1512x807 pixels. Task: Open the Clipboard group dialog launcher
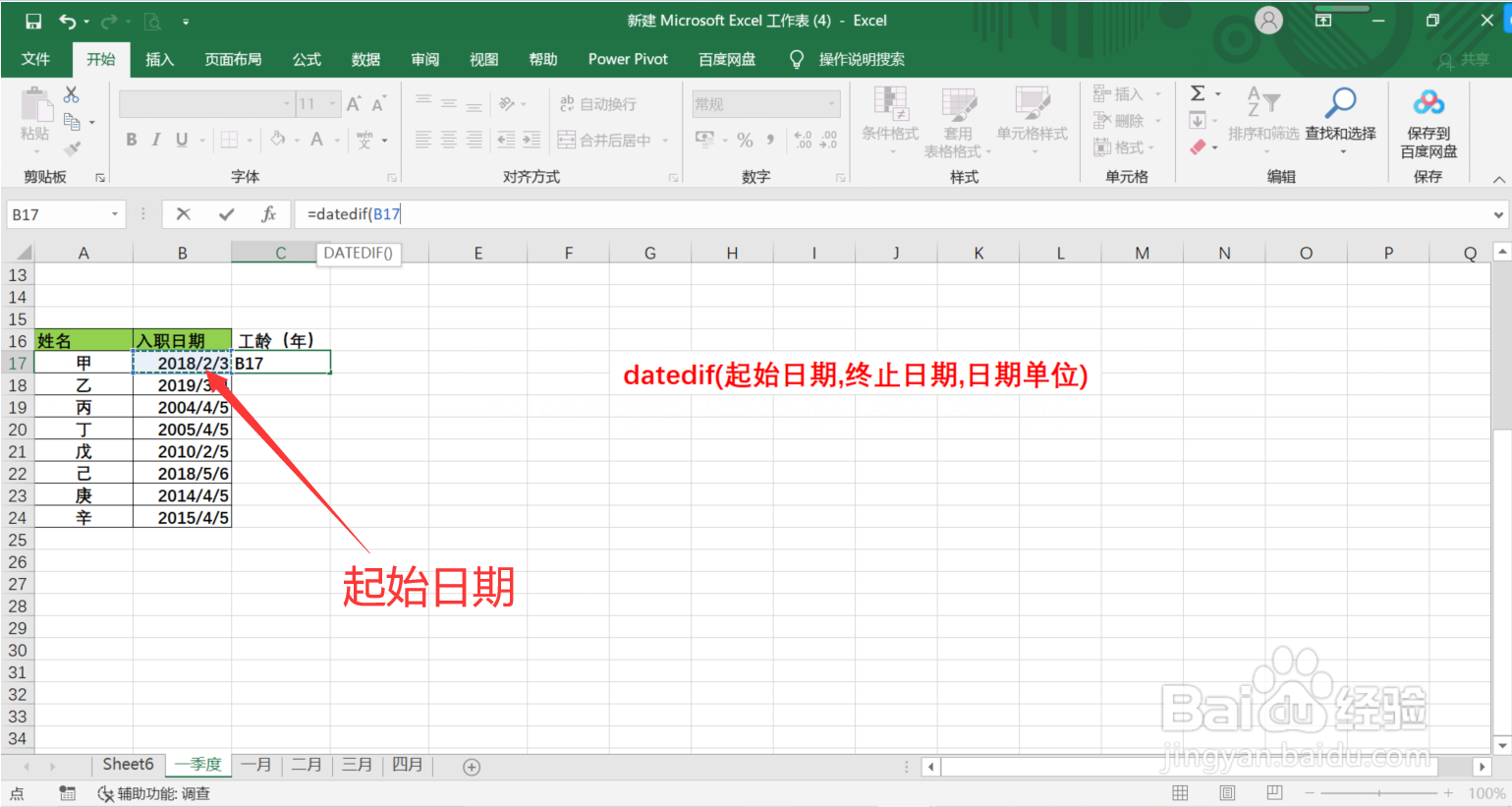coord(99,178)
